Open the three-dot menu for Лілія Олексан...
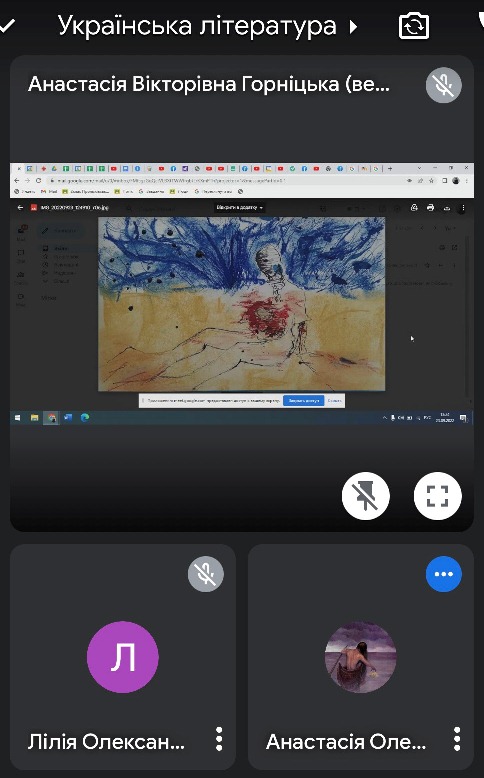484x778 pixels. tap(219, 739)
